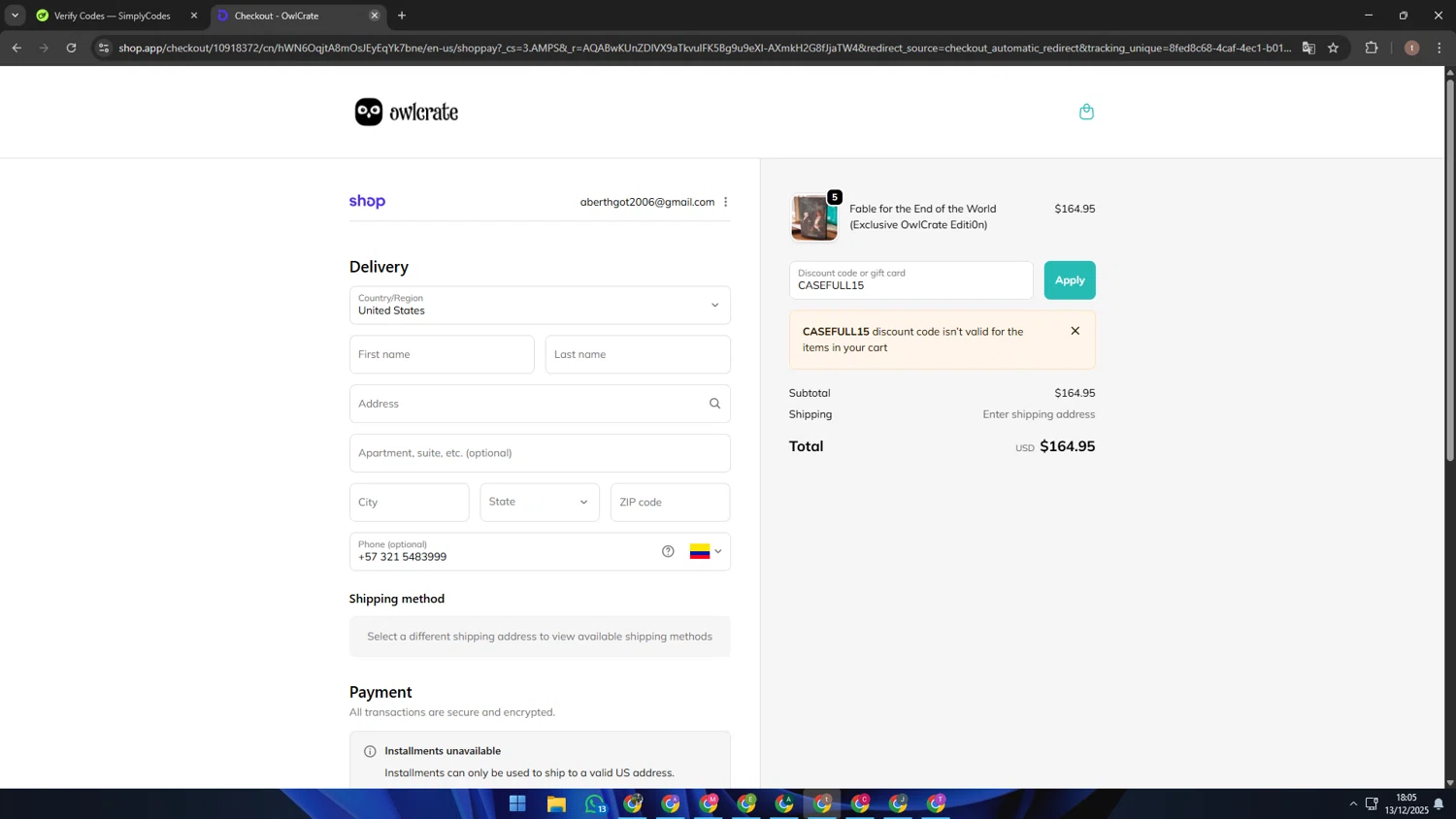
Task: Click the email aberthgot2006@gmail.com
Action: pyautogui.click(x=647, y=202)
